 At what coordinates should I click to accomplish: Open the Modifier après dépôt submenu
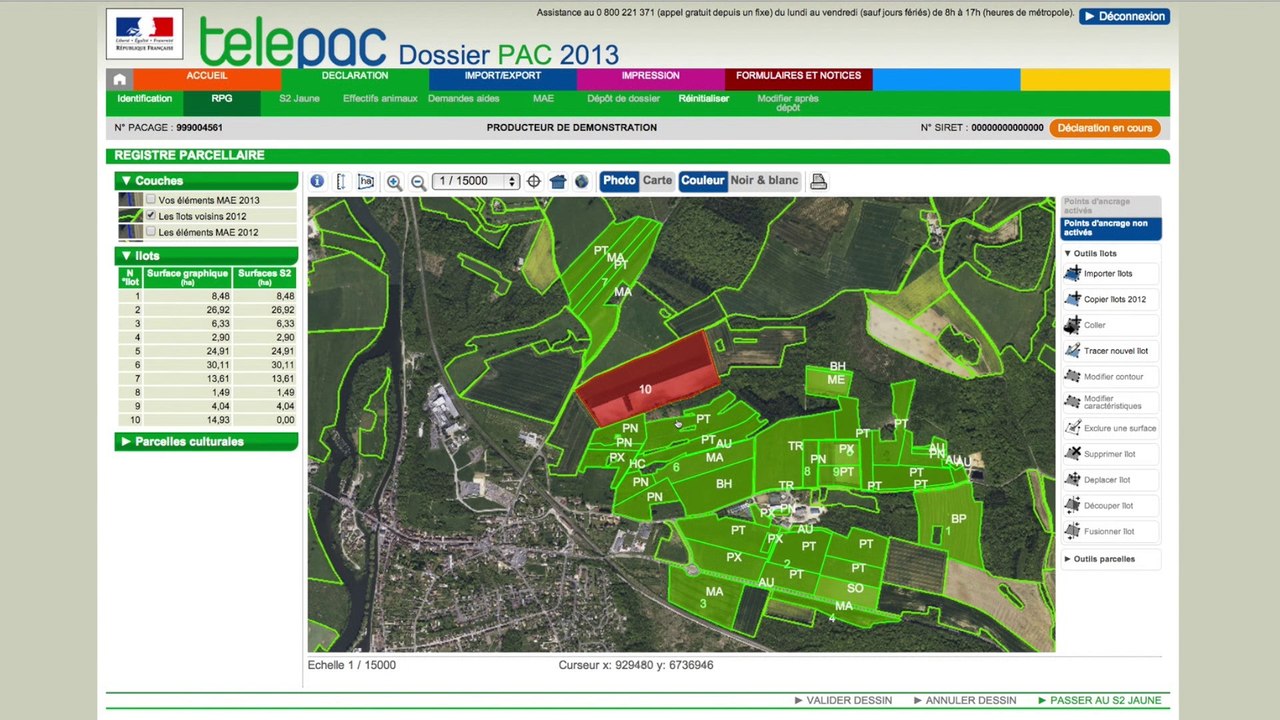pos(788,103)
